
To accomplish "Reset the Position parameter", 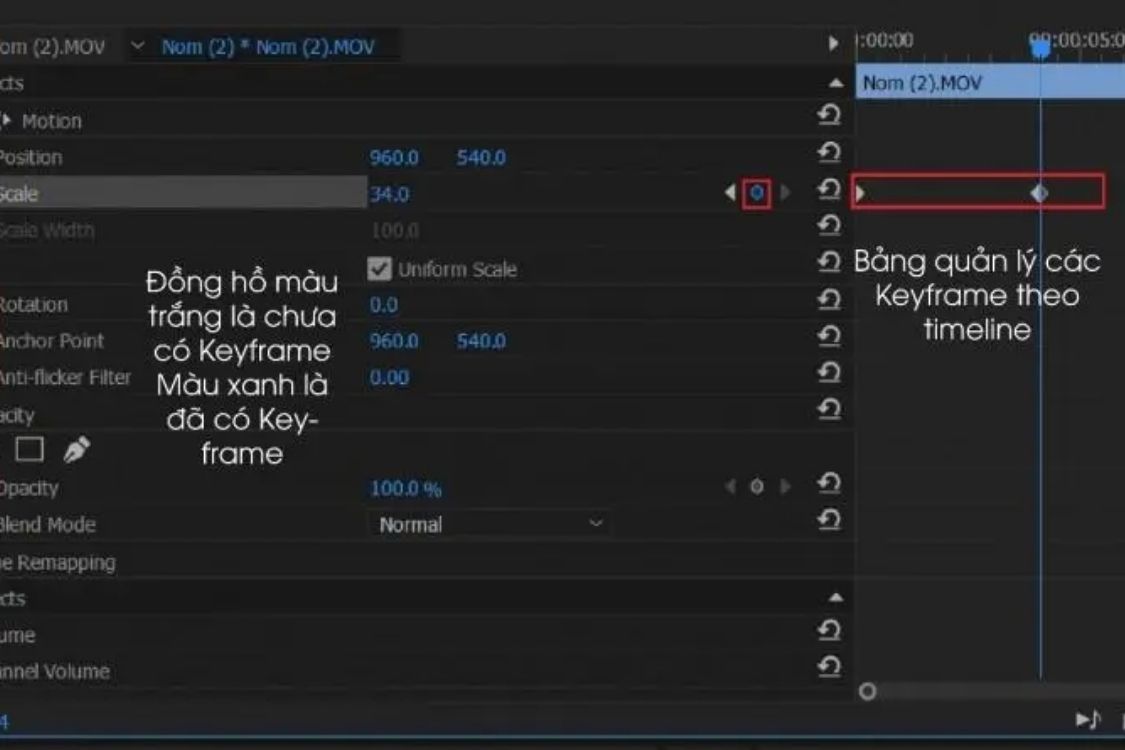I will tap(828, 153).
